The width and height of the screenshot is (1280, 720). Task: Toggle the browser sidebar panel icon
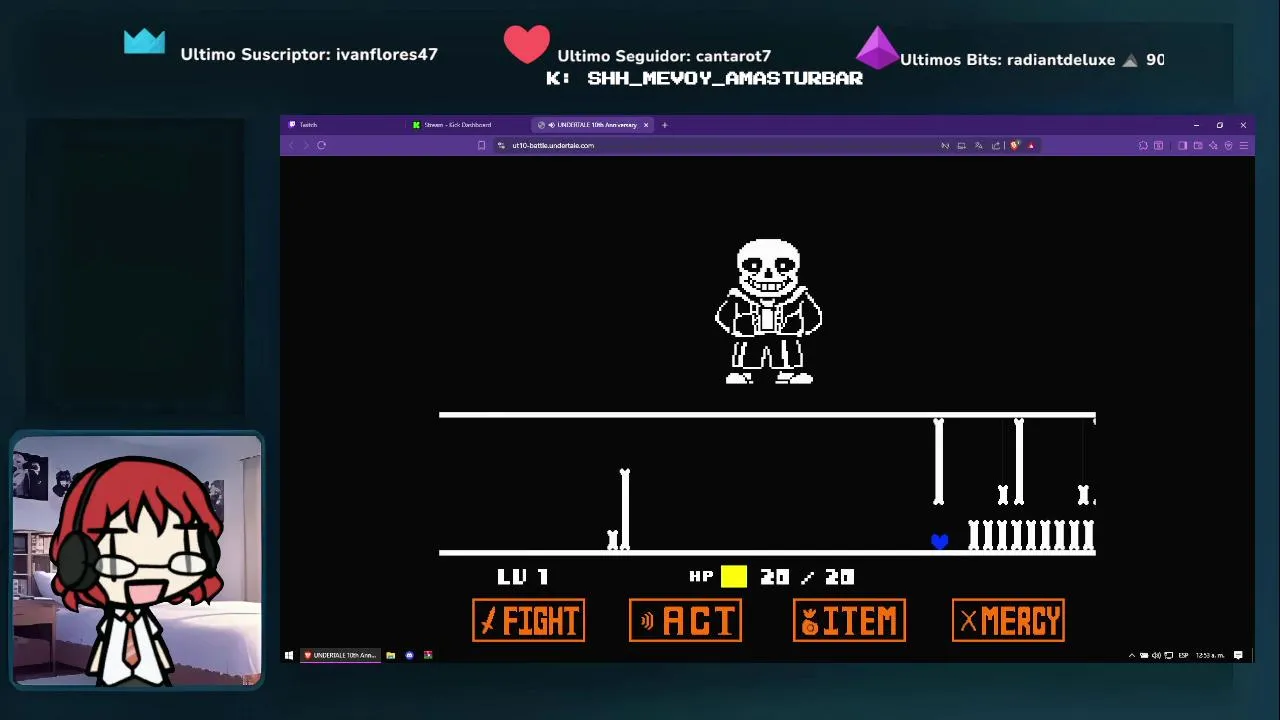point(1182,145)
